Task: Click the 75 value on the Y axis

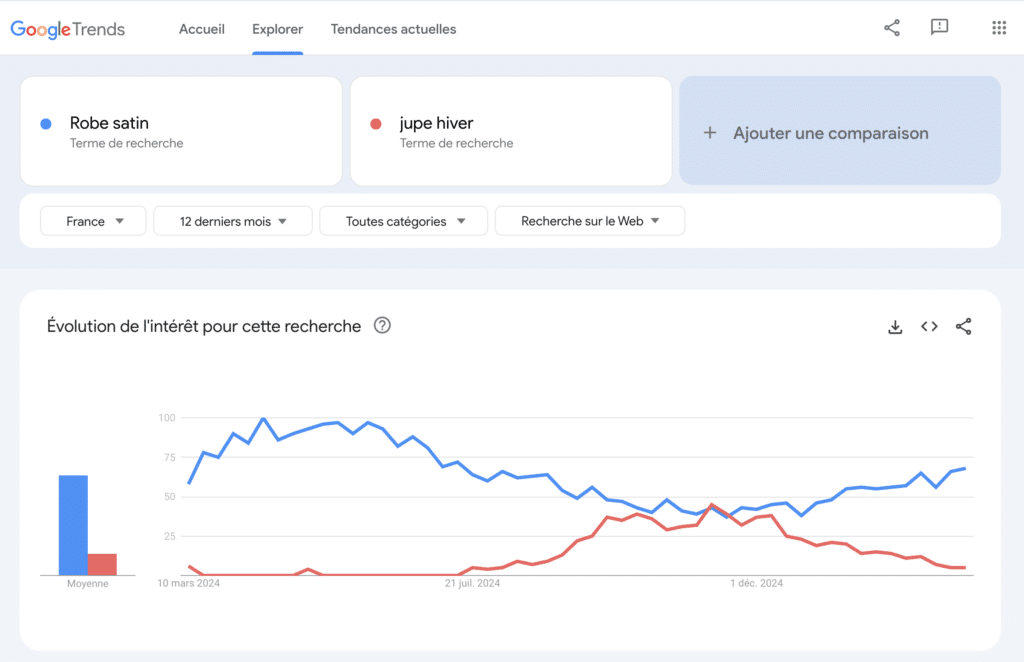Action: (170, 457)
